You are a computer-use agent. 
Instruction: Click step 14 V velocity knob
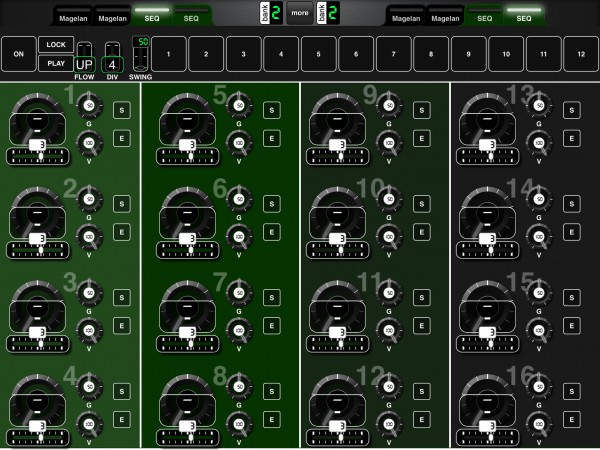tap(539, 237)
